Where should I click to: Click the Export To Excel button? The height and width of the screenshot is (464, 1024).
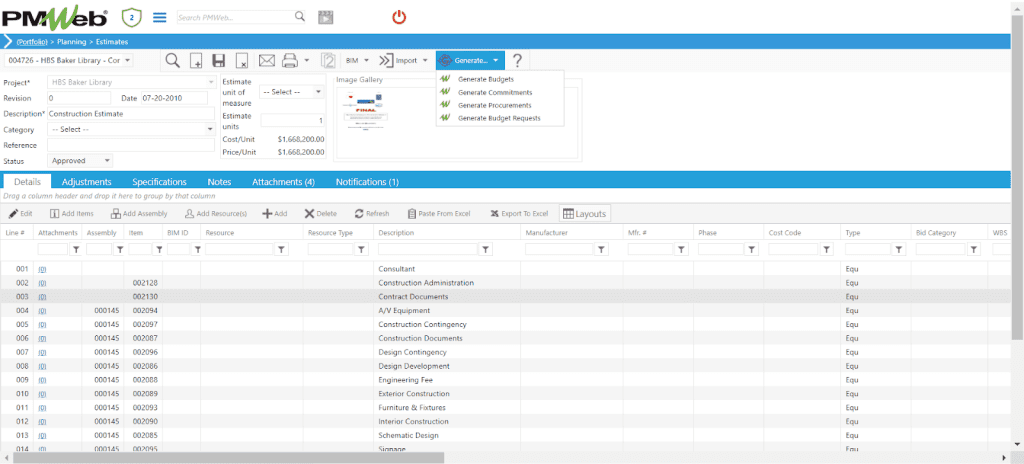[519, 214]
